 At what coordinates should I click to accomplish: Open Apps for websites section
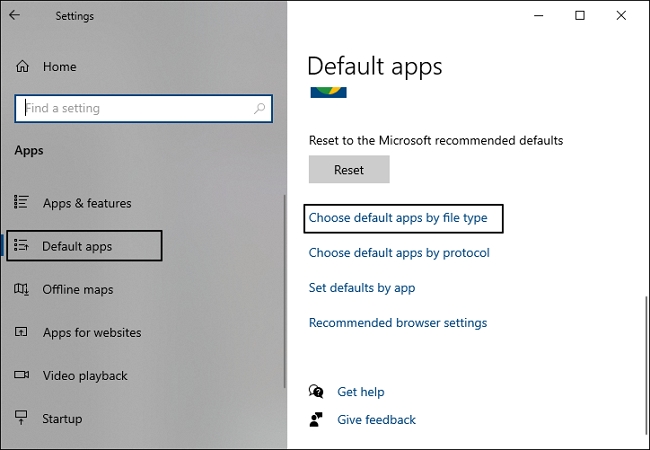[x=92, y=332]
